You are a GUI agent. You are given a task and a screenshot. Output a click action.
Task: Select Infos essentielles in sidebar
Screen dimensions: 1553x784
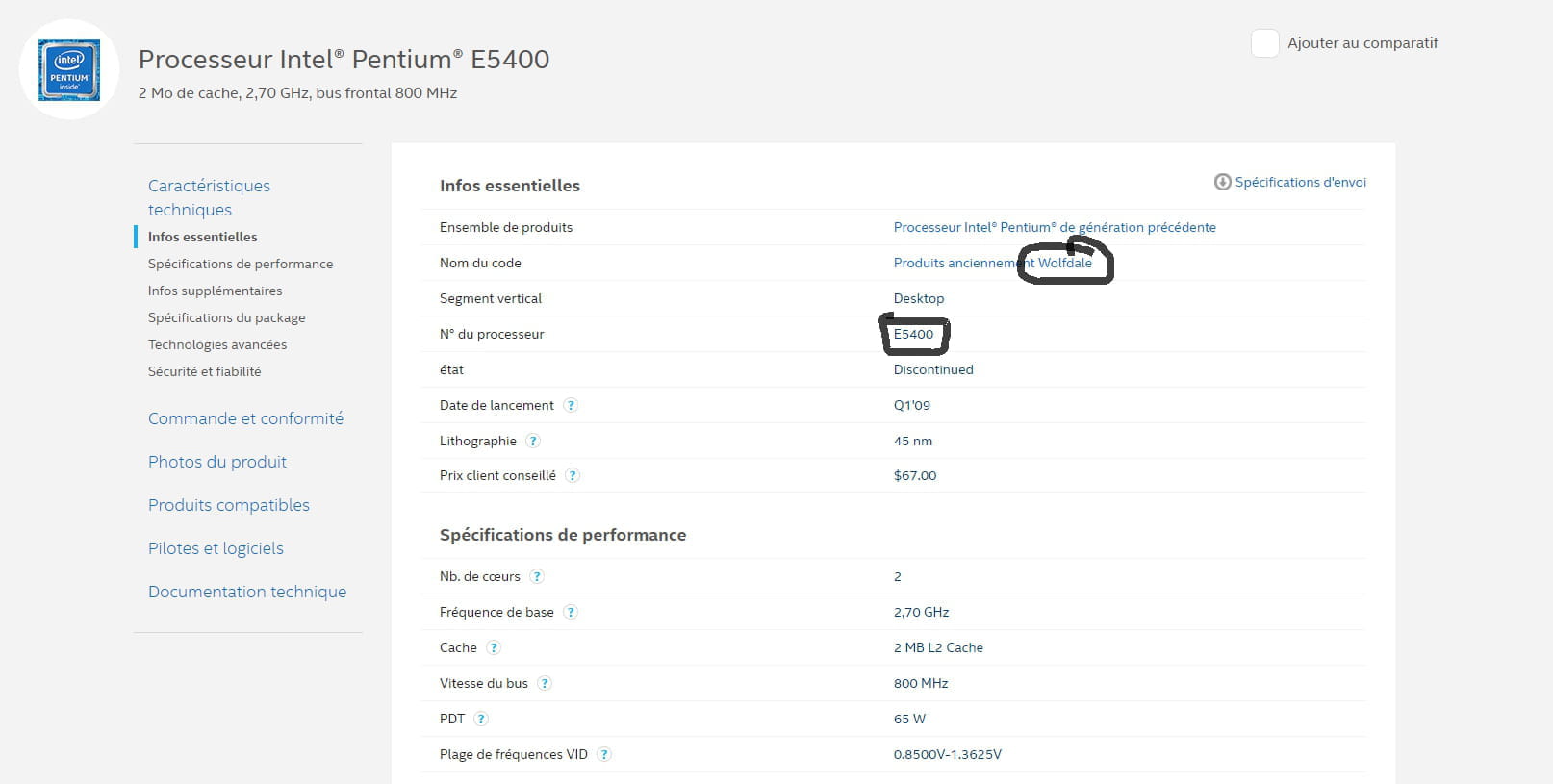tap(202, 237)
